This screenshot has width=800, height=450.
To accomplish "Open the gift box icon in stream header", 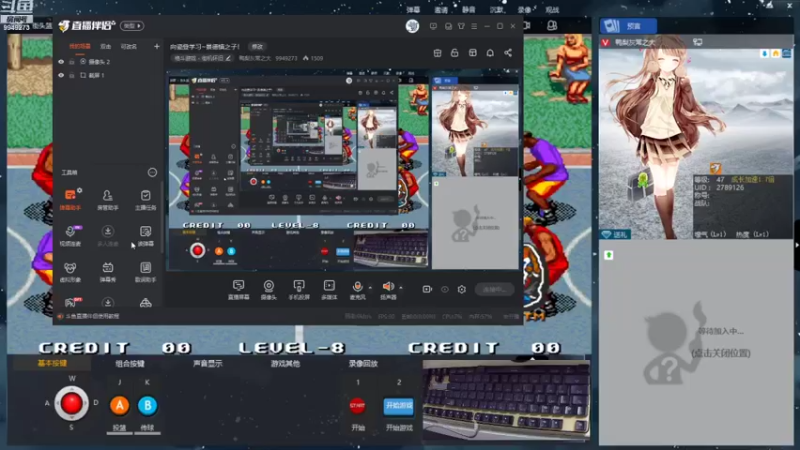I will pyautogui.click(x=437, y=53).
